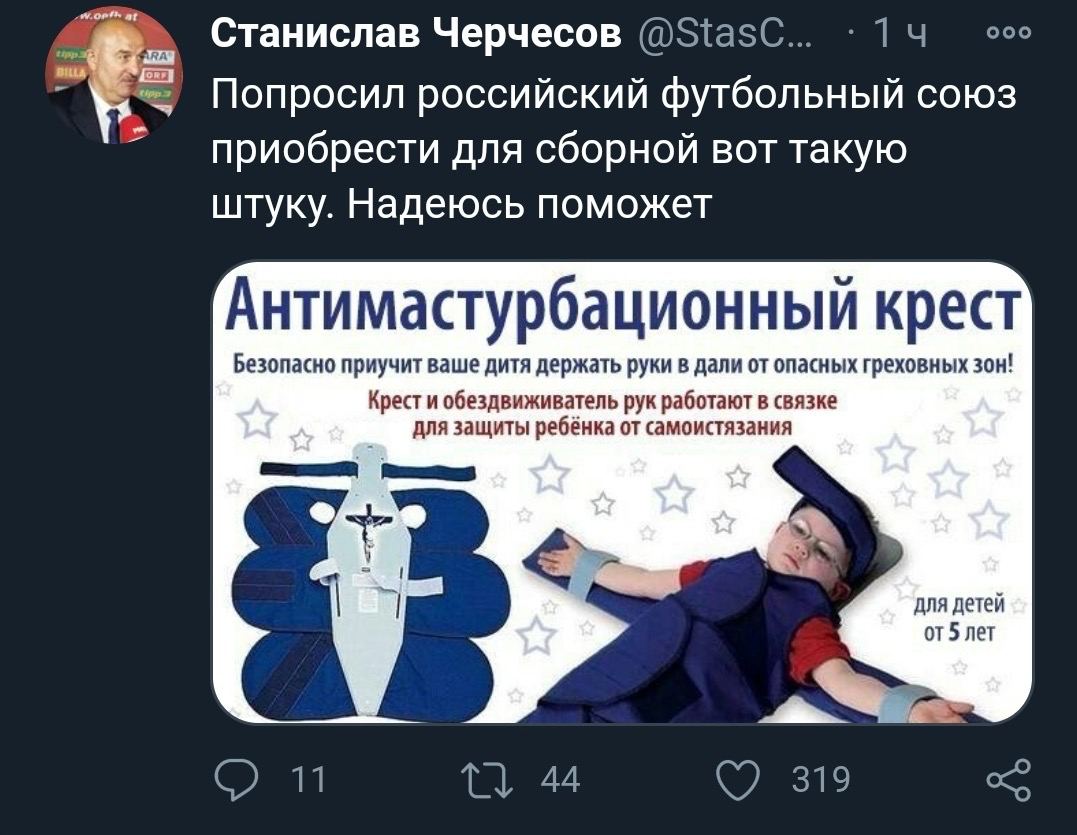Click the words 'Надеюсь поможет' in the tweet
Screen dimensions: 1077x835
pos(530,203)
